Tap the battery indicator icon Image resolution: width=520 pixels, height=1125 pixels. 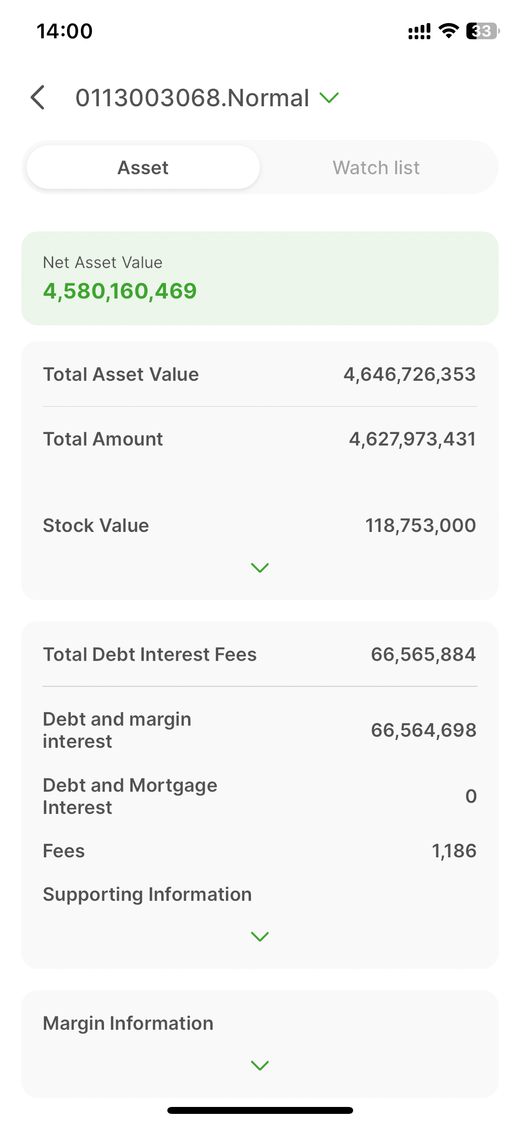tap(482, 31)
